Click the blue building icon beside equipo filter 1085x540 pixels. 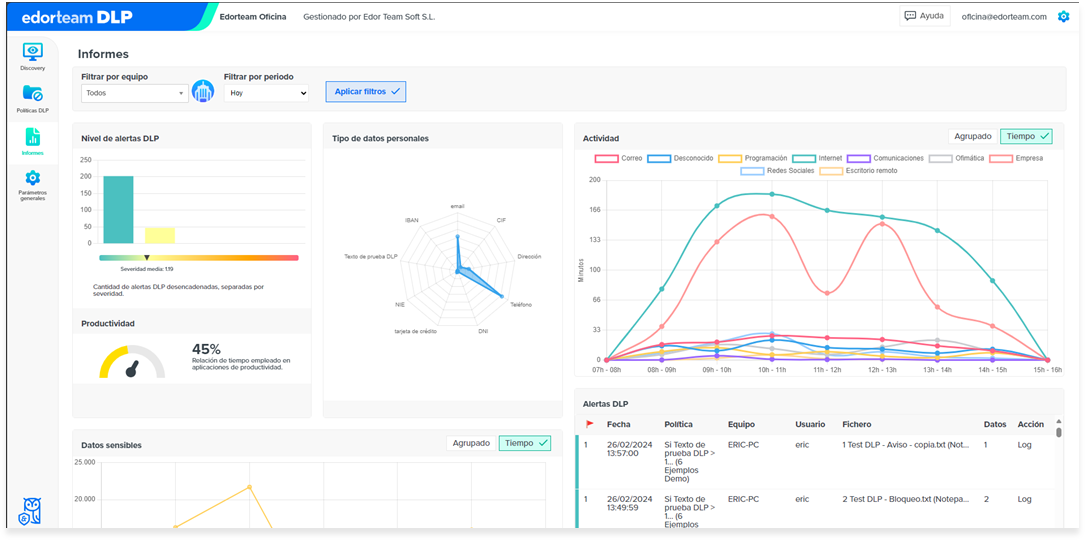[x=203, y=91]
